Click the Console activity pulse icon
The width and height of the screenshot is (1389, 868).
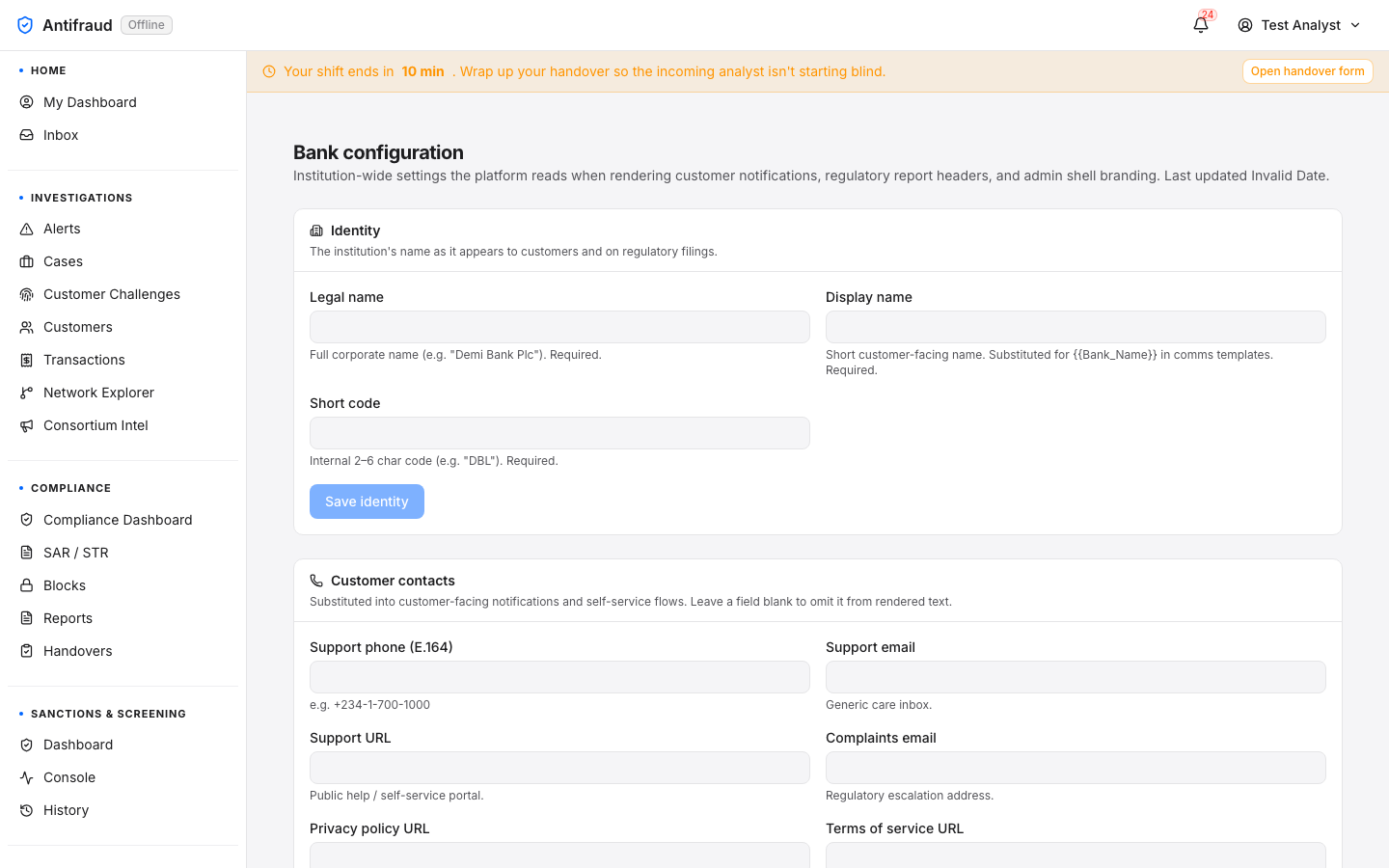pyautogui.click(x=27, y=777)
